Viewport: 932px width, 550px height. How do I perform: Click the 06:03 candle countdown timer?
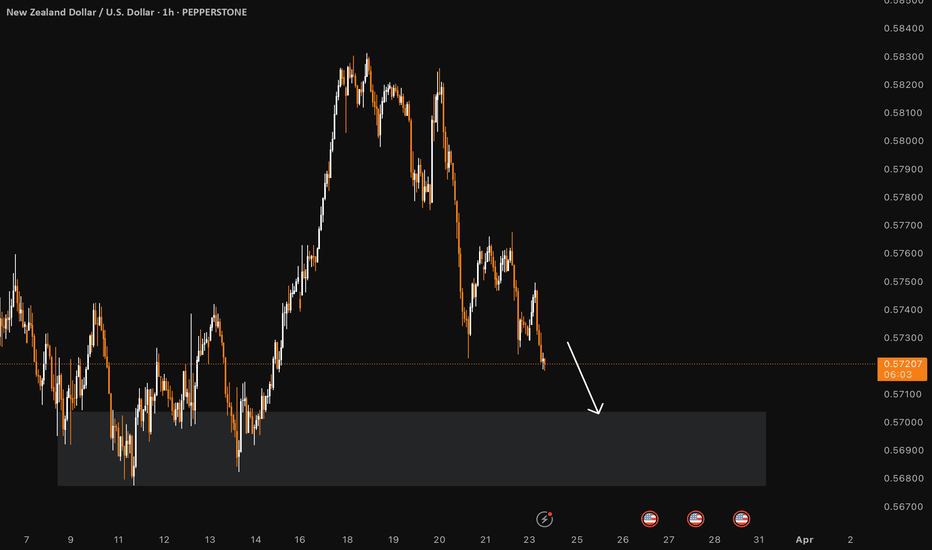(x=898, y=375)
